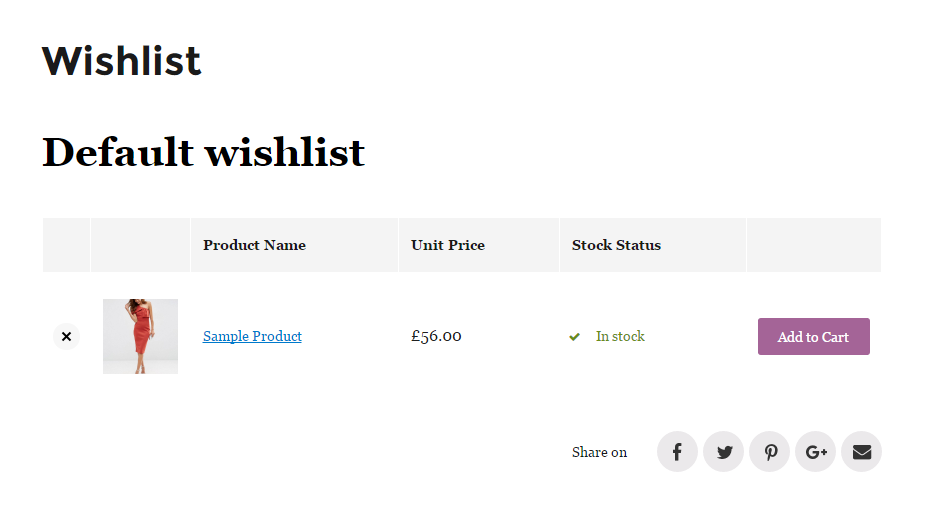Click empty header cell above product thumbnail
Image resolution: width=925 pixels, height=527 pixels.
pos(140,245)
